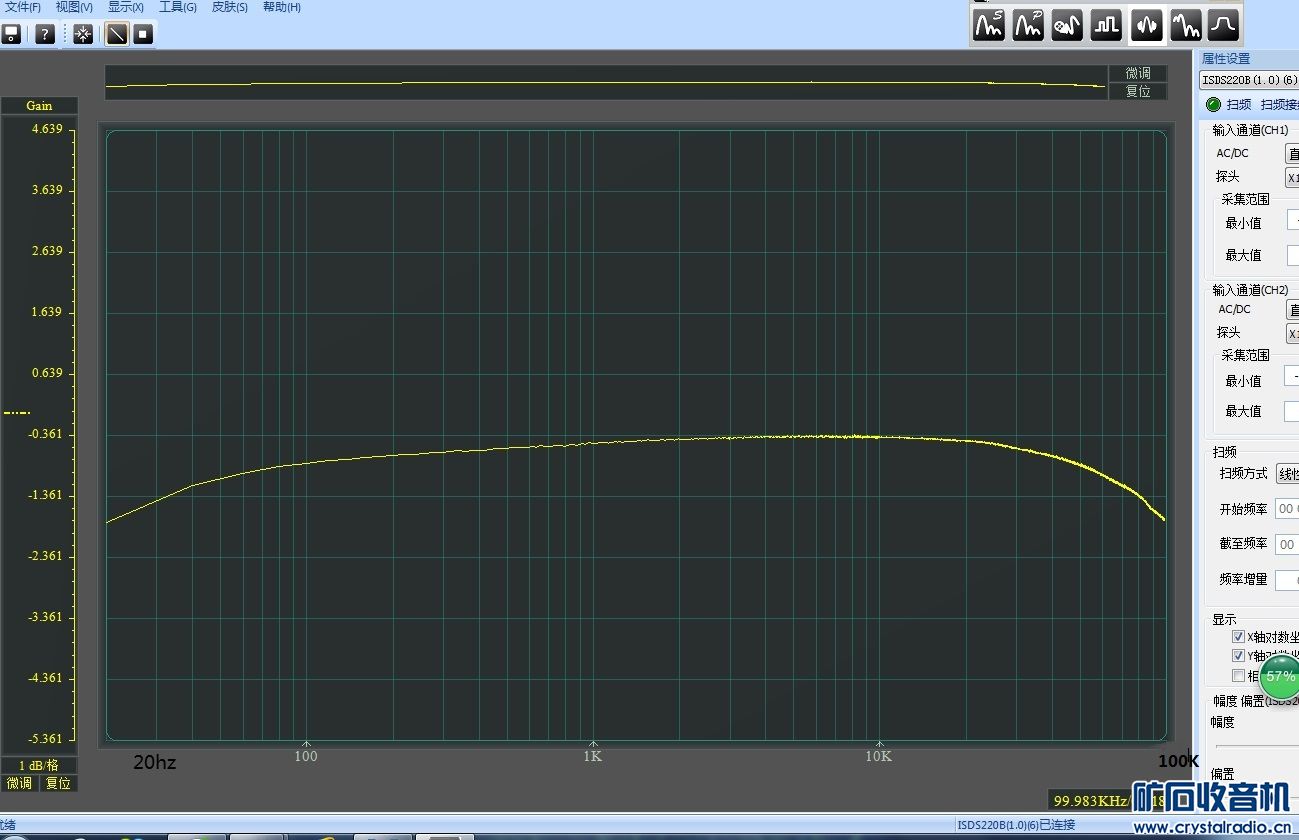Image resolution: width=1299 pixels, height=840 pixels.
Task: Click the save icon in toolbar
Action: point(11,34)
